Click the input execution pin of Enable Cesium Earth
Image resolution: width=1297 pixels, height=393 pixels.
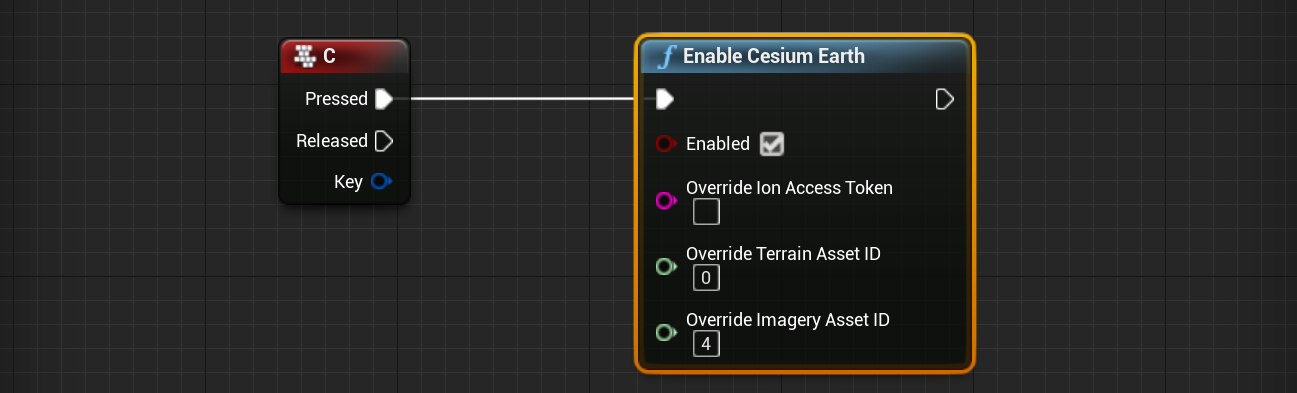(x=664, y=99)
